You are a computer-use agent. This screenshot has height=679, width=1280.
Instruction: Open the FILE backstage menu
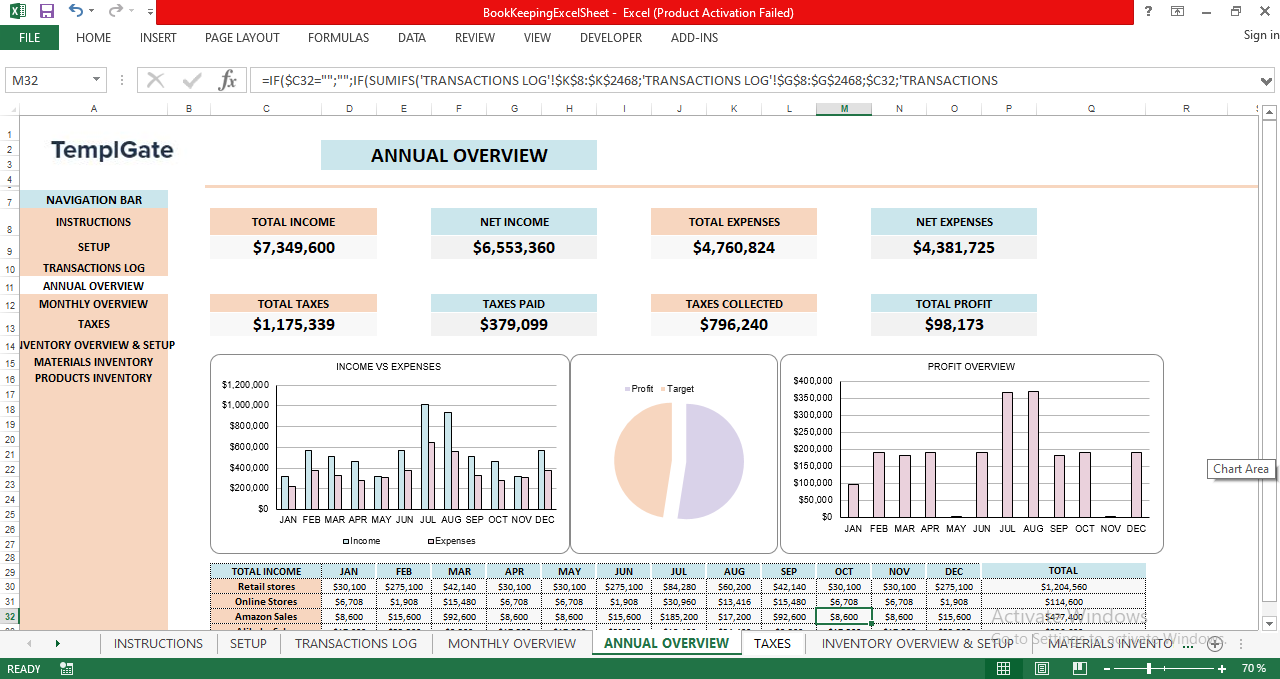[29, 38]
